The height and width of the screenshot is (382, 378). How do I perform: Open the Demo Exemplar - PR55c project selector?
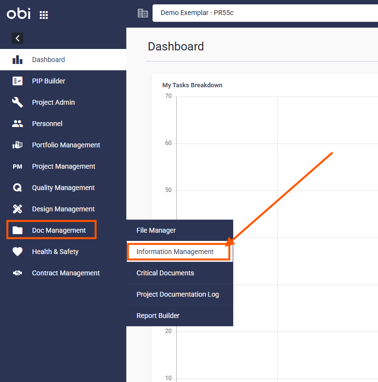click(x=265, y=13)
